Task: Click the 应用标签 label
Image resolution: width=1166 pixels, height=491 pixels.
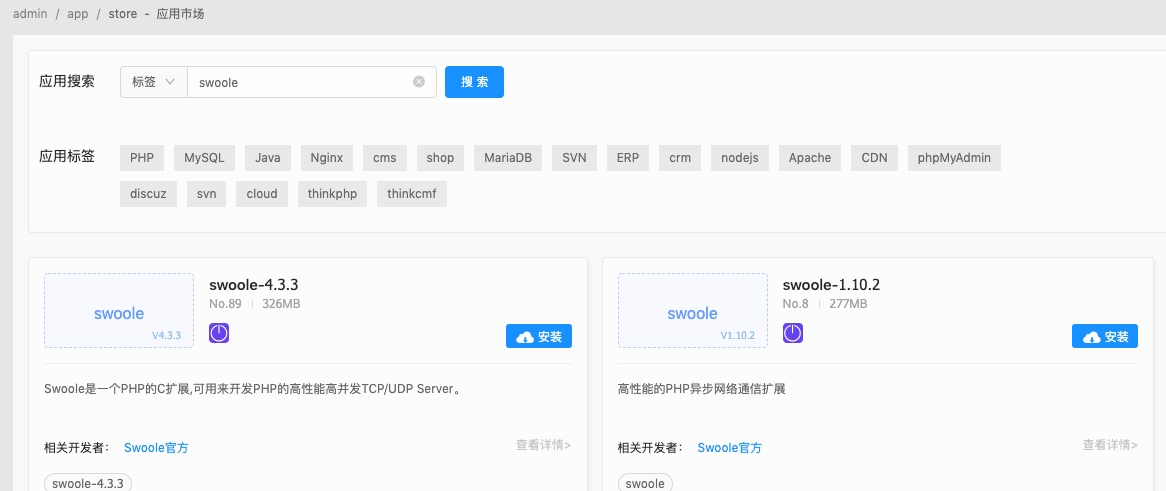Action: (67, 156)
